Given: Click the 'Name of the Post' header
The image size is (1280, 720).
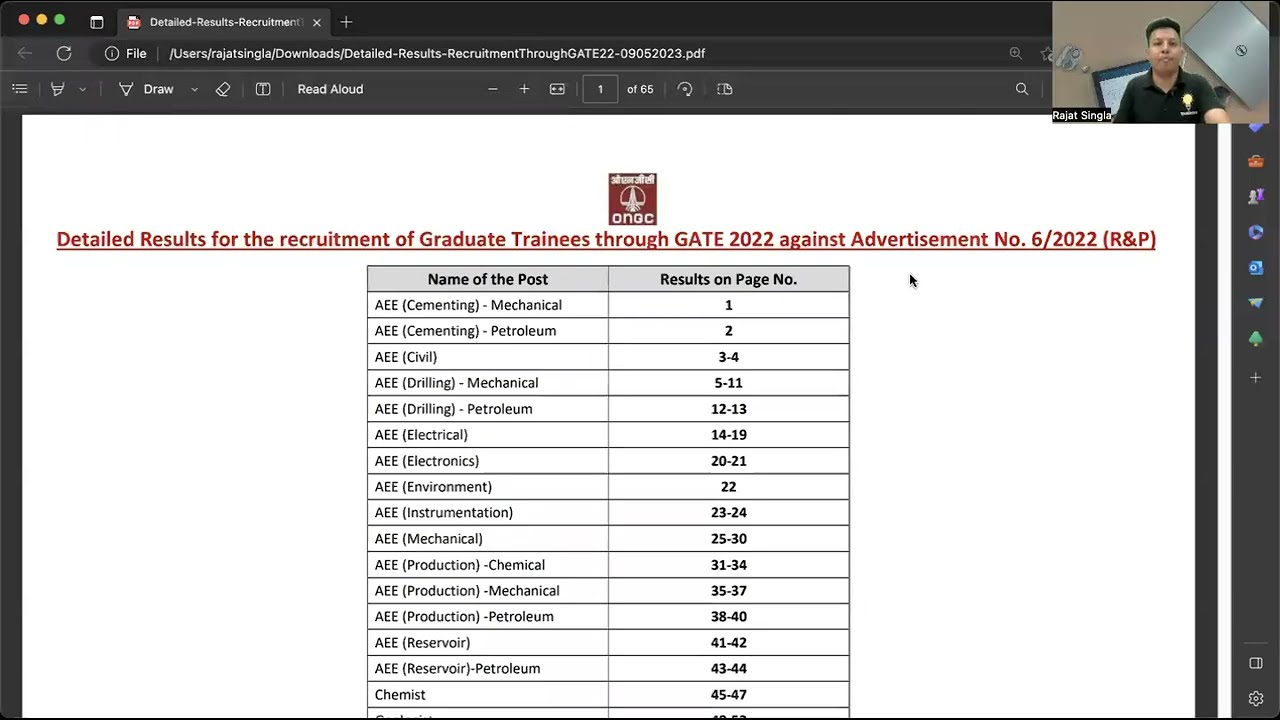Looking at the screenshot, I should tap(488, 279).
